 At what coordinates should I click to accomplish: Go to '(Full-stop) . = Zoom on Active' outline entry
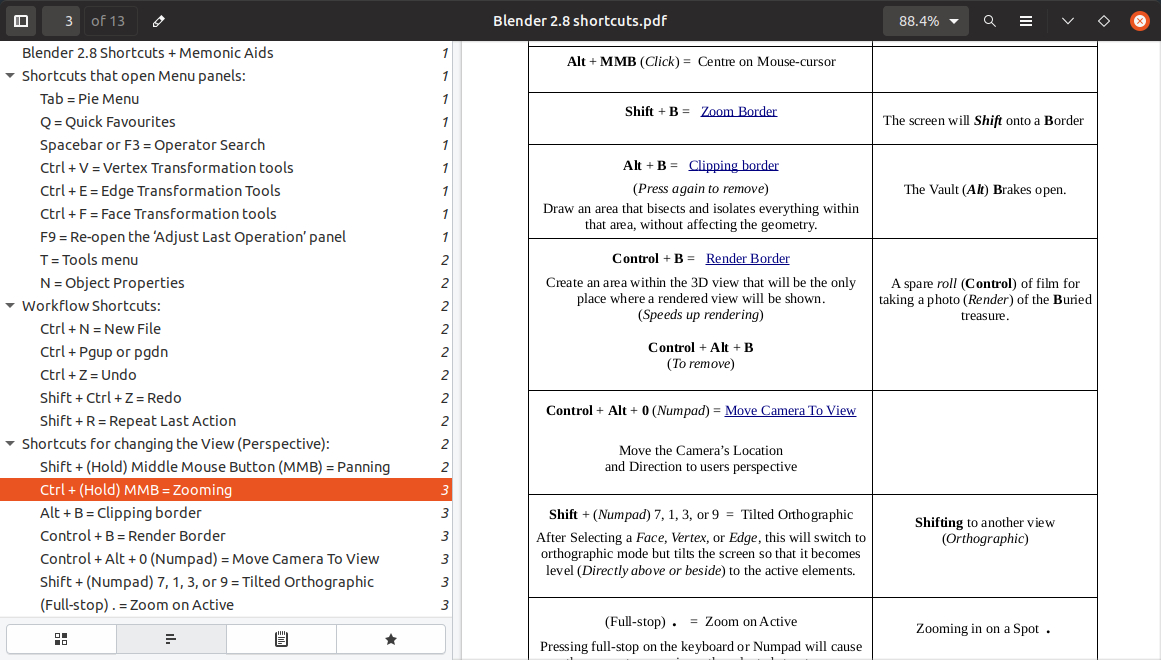point(226,604)
